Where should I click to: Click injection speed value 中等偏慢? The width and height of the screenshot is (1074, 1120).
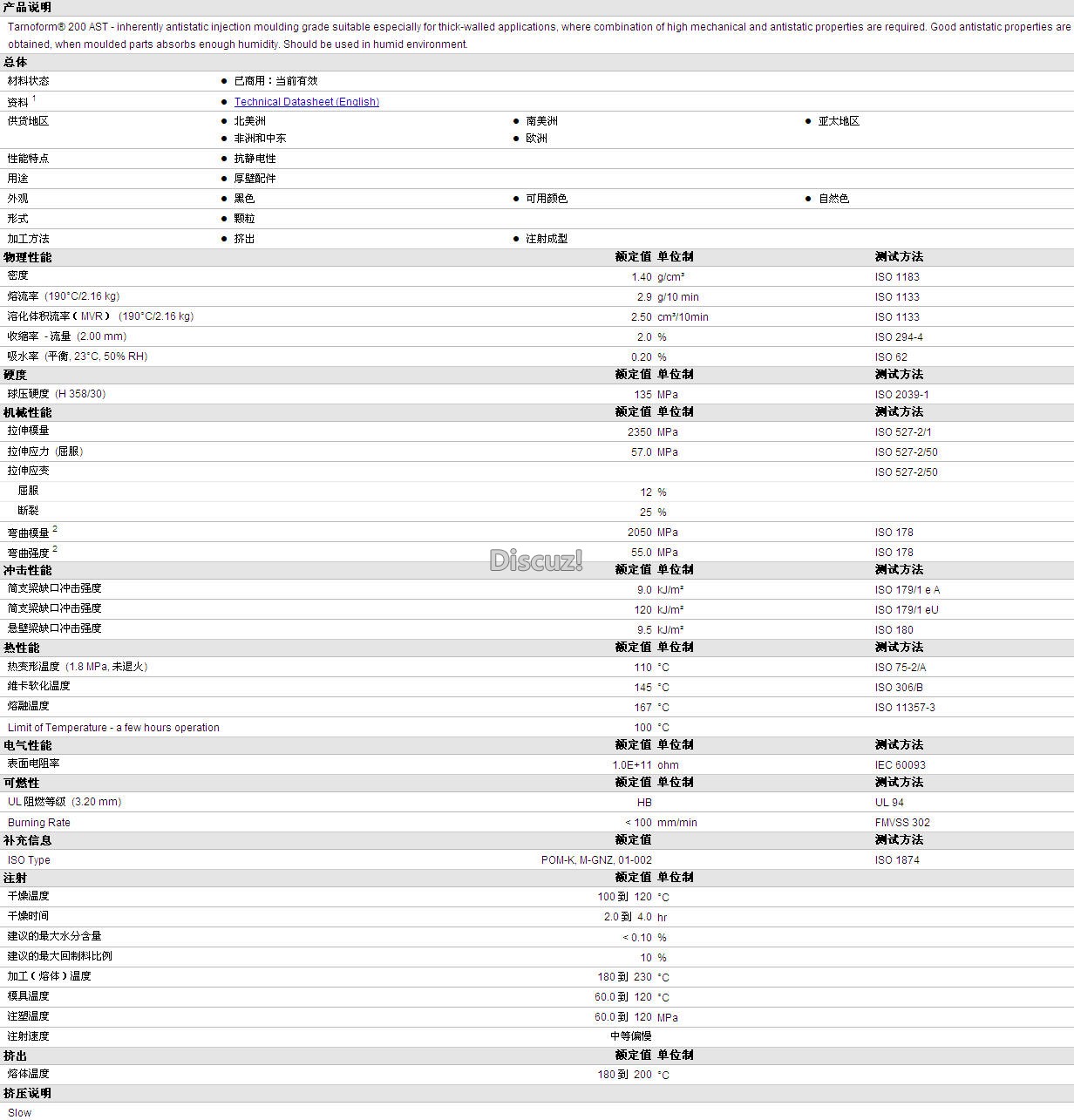point(631,1036)
